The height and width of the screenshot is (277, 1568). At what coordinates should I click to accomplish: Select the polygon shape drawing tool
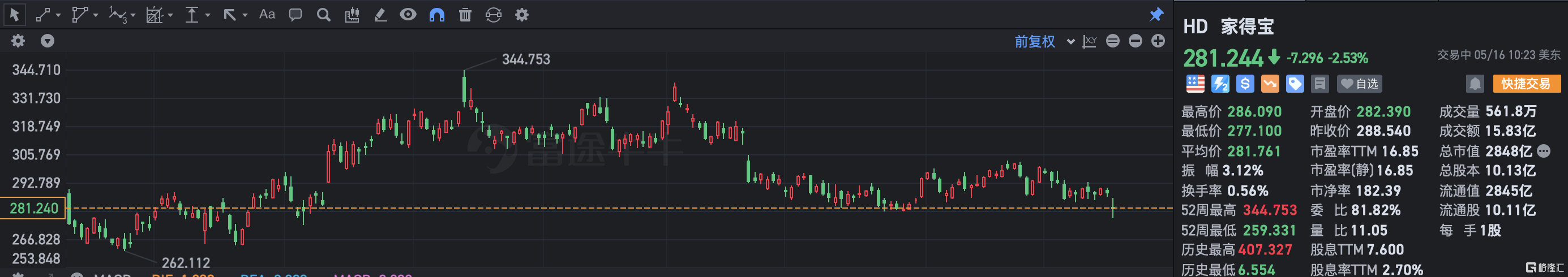tap(79, 15)
